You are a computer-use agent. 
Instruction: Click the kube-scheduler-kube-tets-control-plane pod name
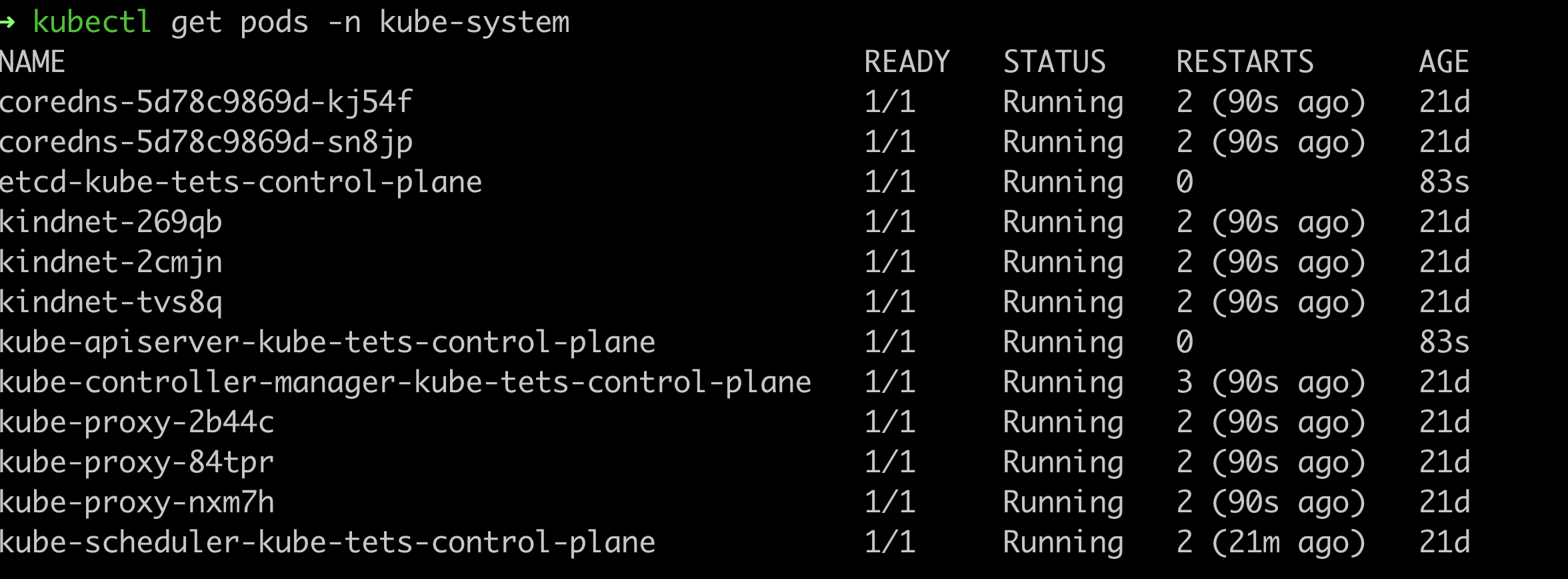click(327, 542)
